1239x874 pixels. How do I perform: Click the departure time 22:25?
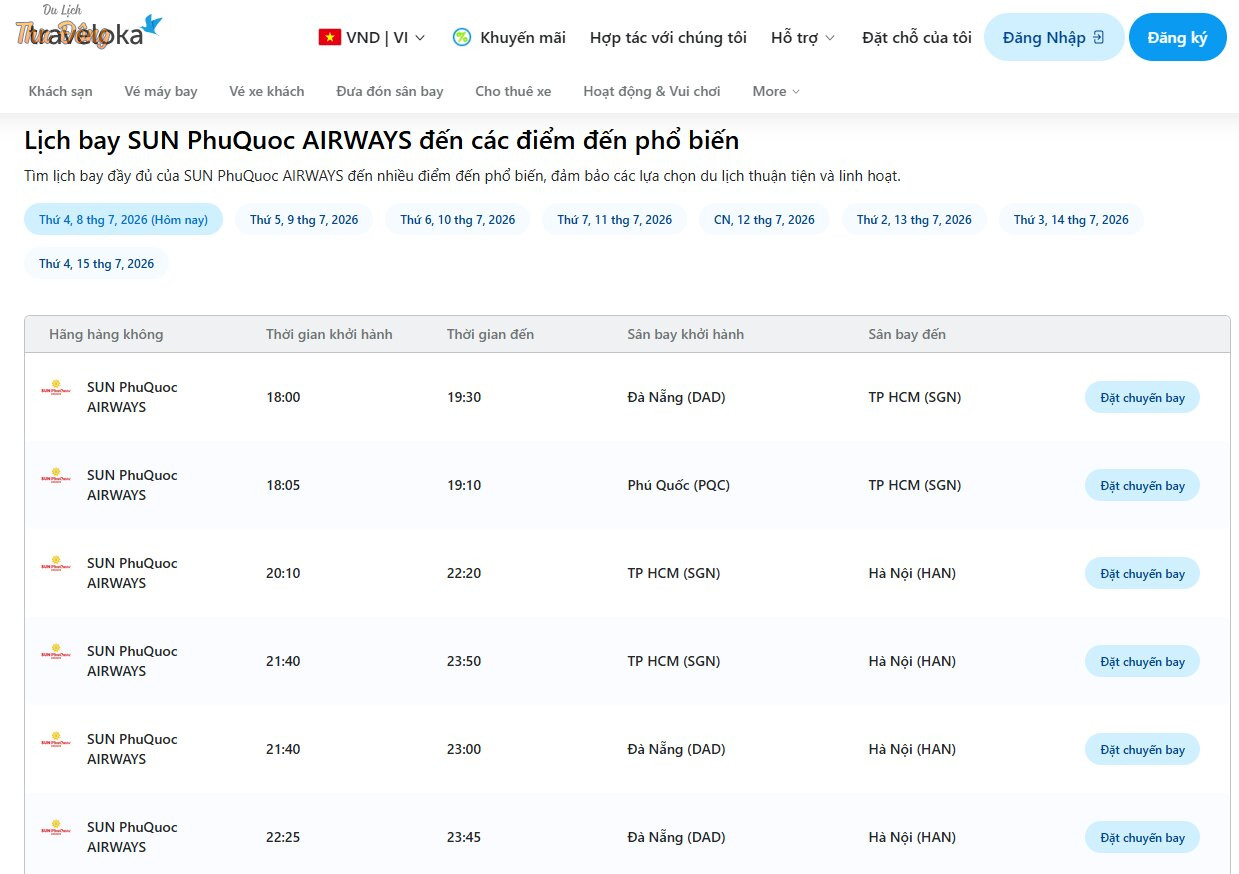pyautogui.click(x=283, y=837)
